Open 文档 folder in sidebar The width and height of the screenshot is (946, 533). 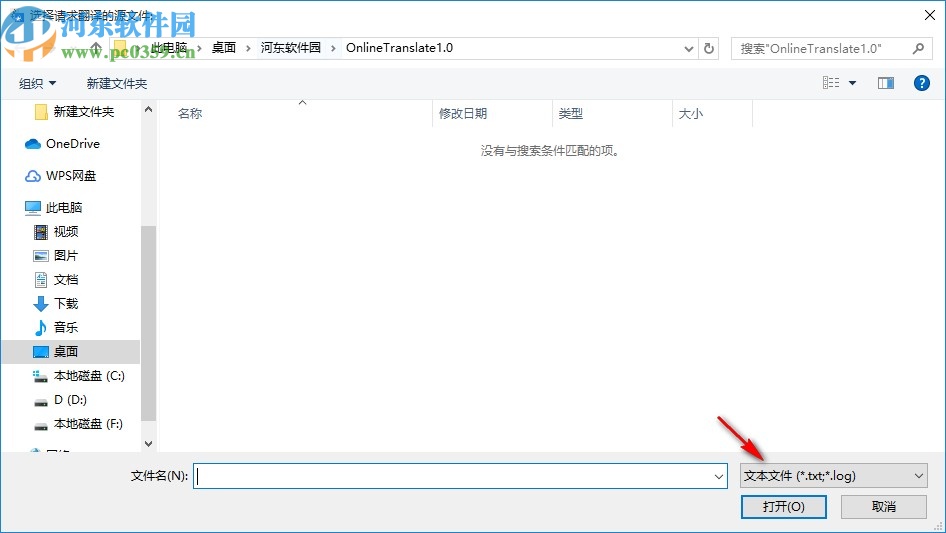pyautogui.click(x=66, y=279)
